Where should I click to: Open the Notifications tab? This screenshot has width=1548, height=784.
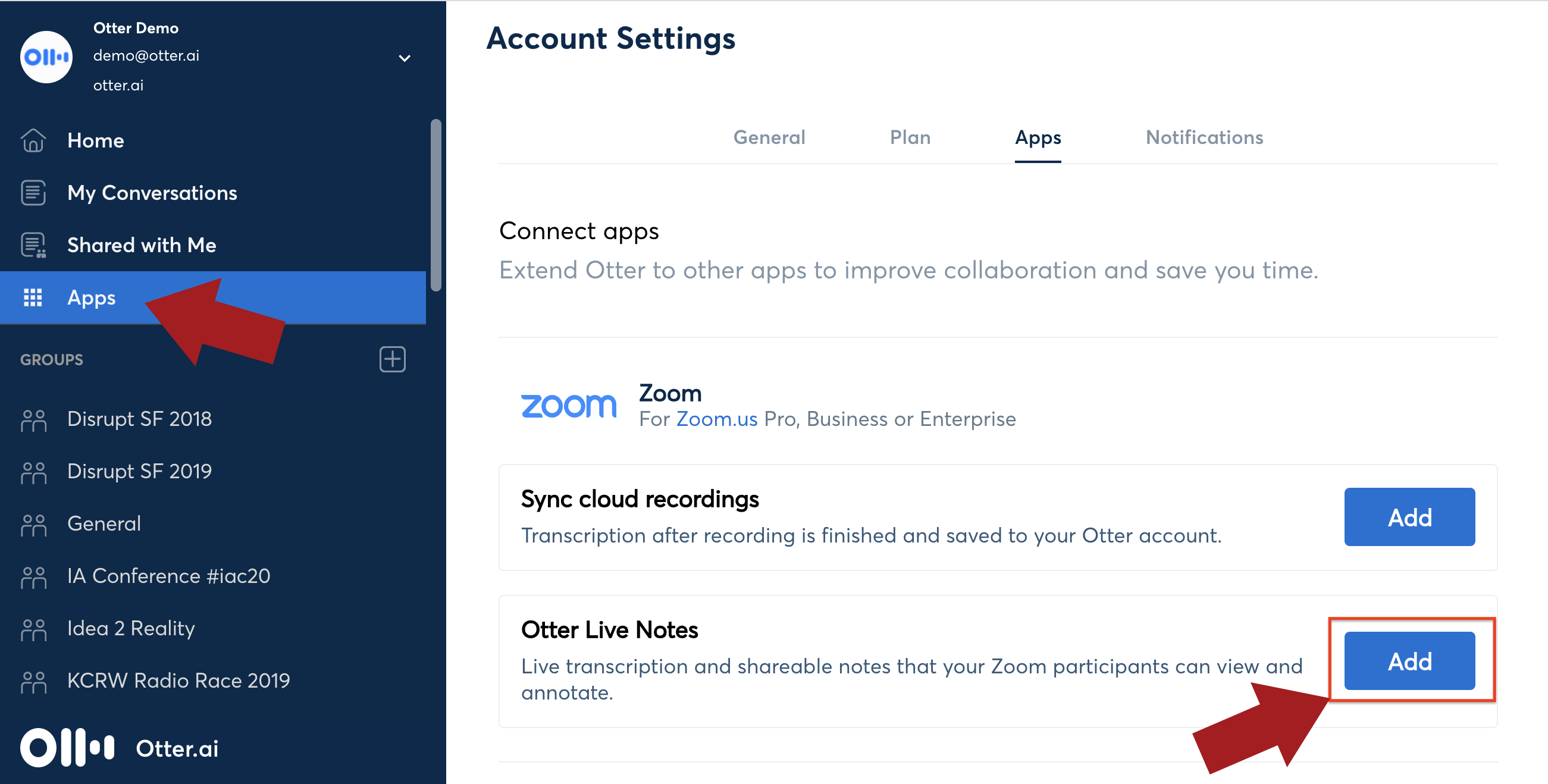(1204, 137)
